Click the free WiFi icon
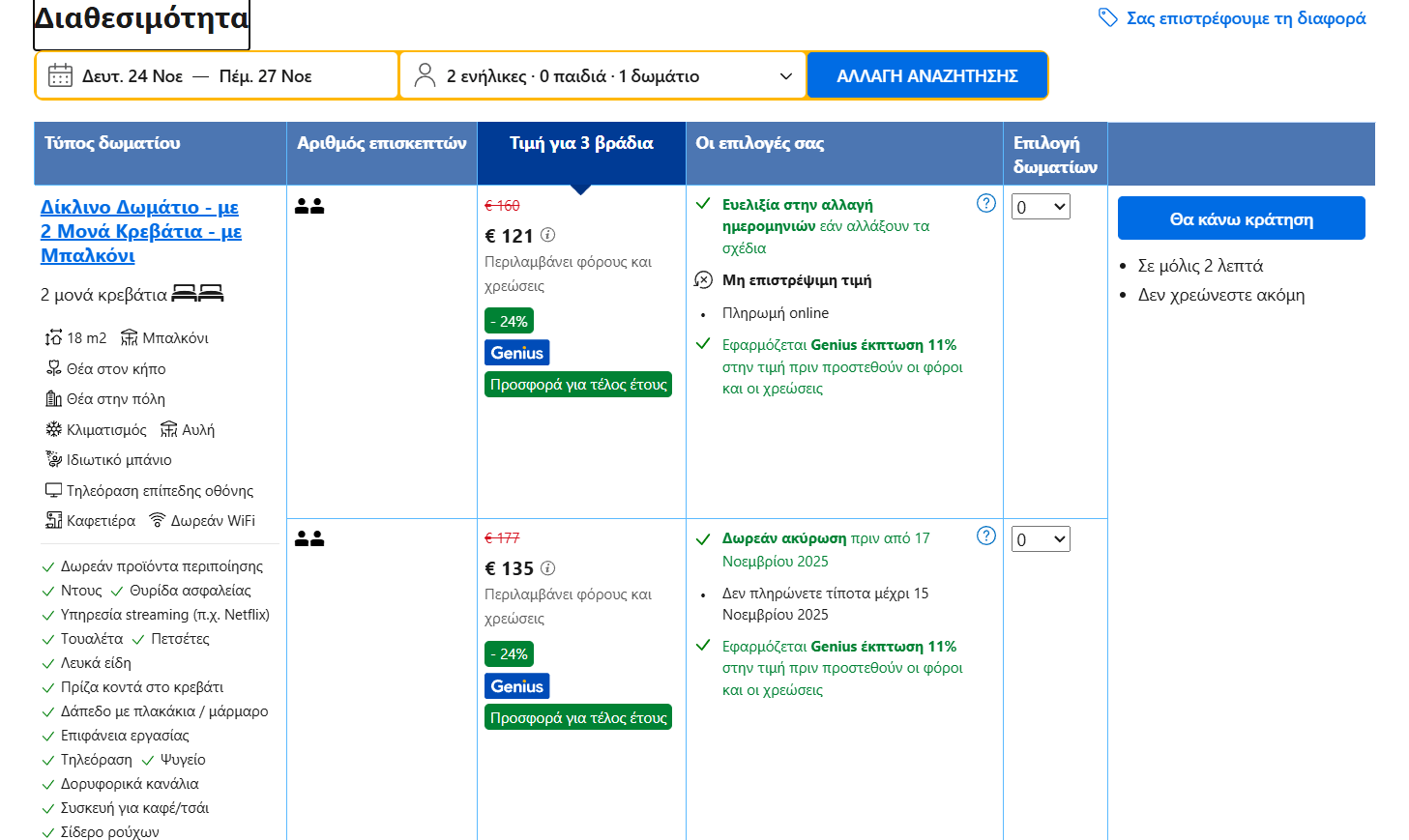Image resolution: width=1409 pixels, height=840 pixels. pyautogui.click(x=157, y=520)
